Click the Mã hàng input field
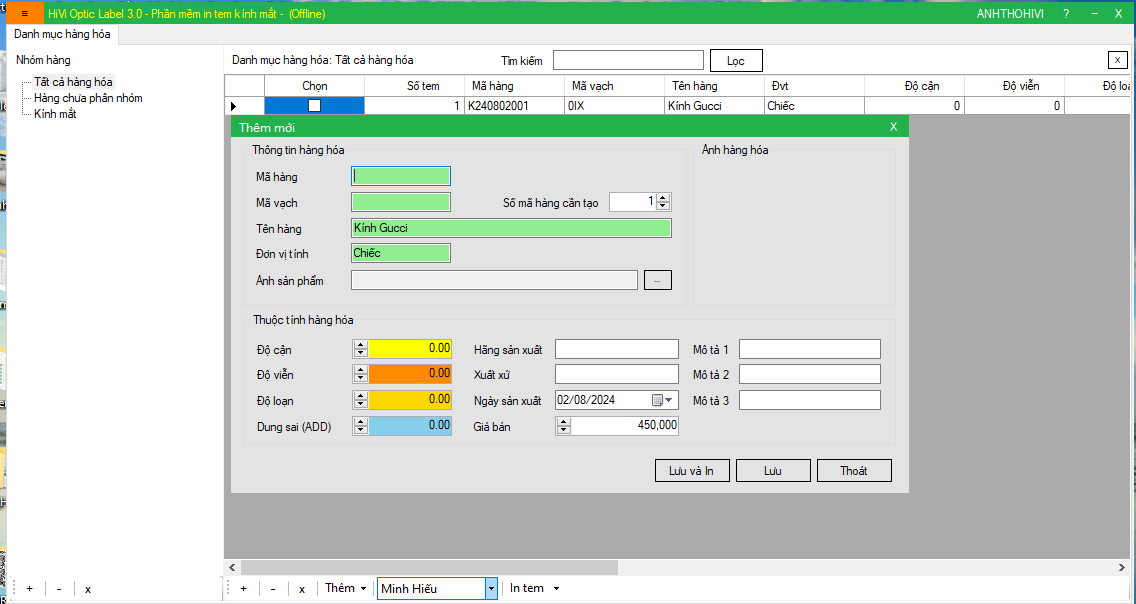This screenshot has width=1136, height=604. point(401,176)
